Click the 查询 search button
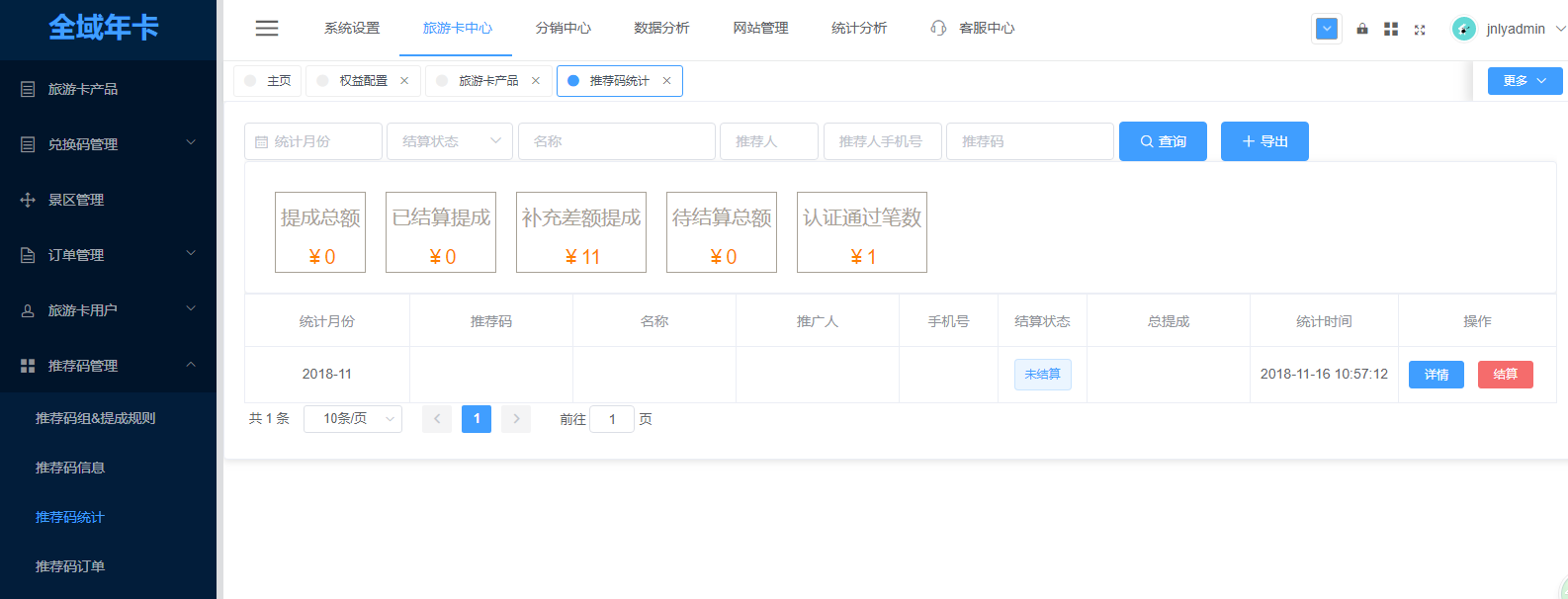Screen dimensions: 1568x599 coord(1163,141)
